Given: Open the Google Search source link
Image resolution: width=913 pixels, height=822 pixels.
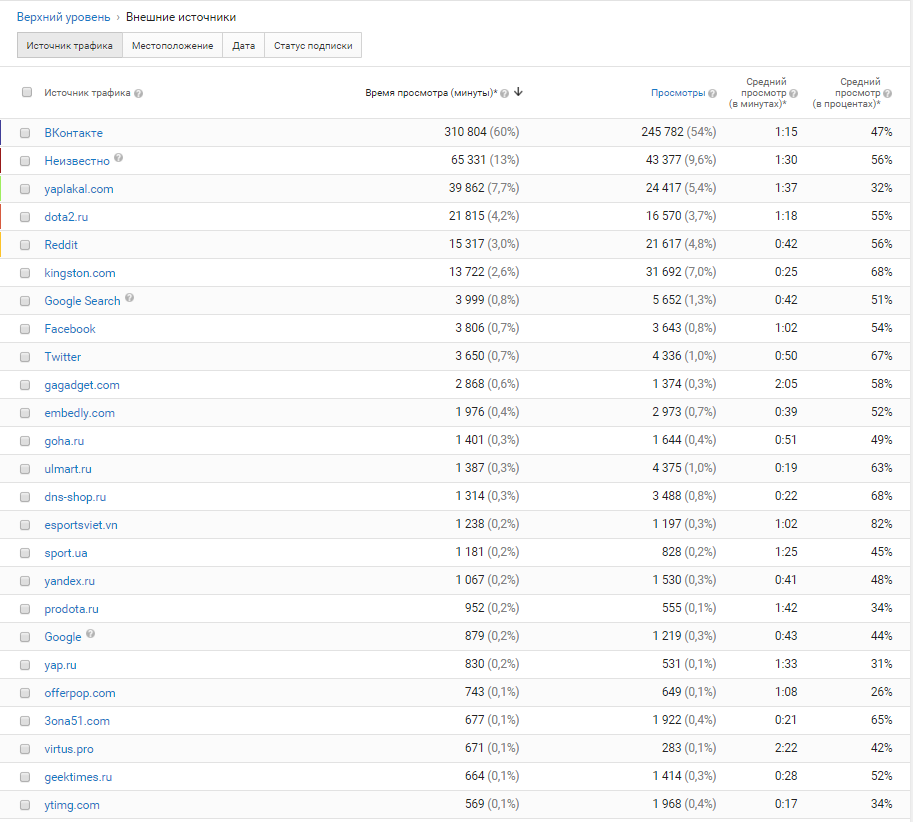Looking at the screenshot, I should (x=82, y=301).
